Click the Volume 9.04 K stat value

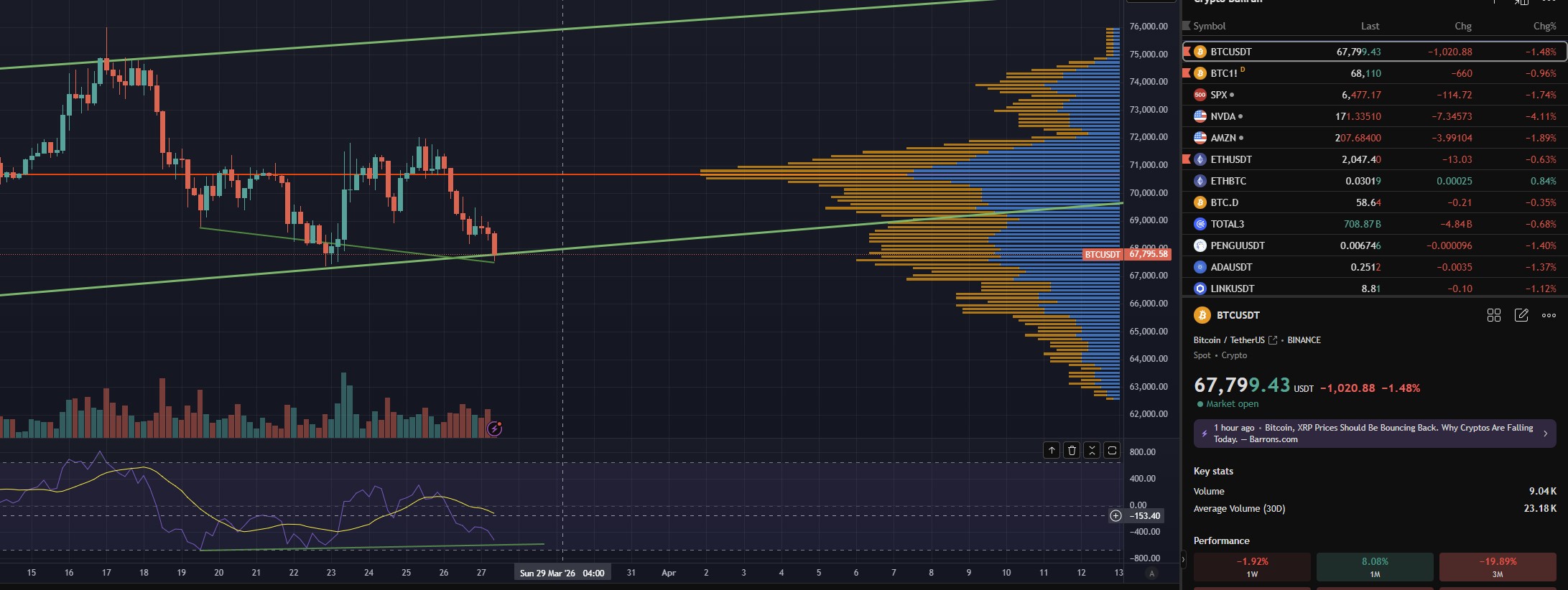[1543, 491]
